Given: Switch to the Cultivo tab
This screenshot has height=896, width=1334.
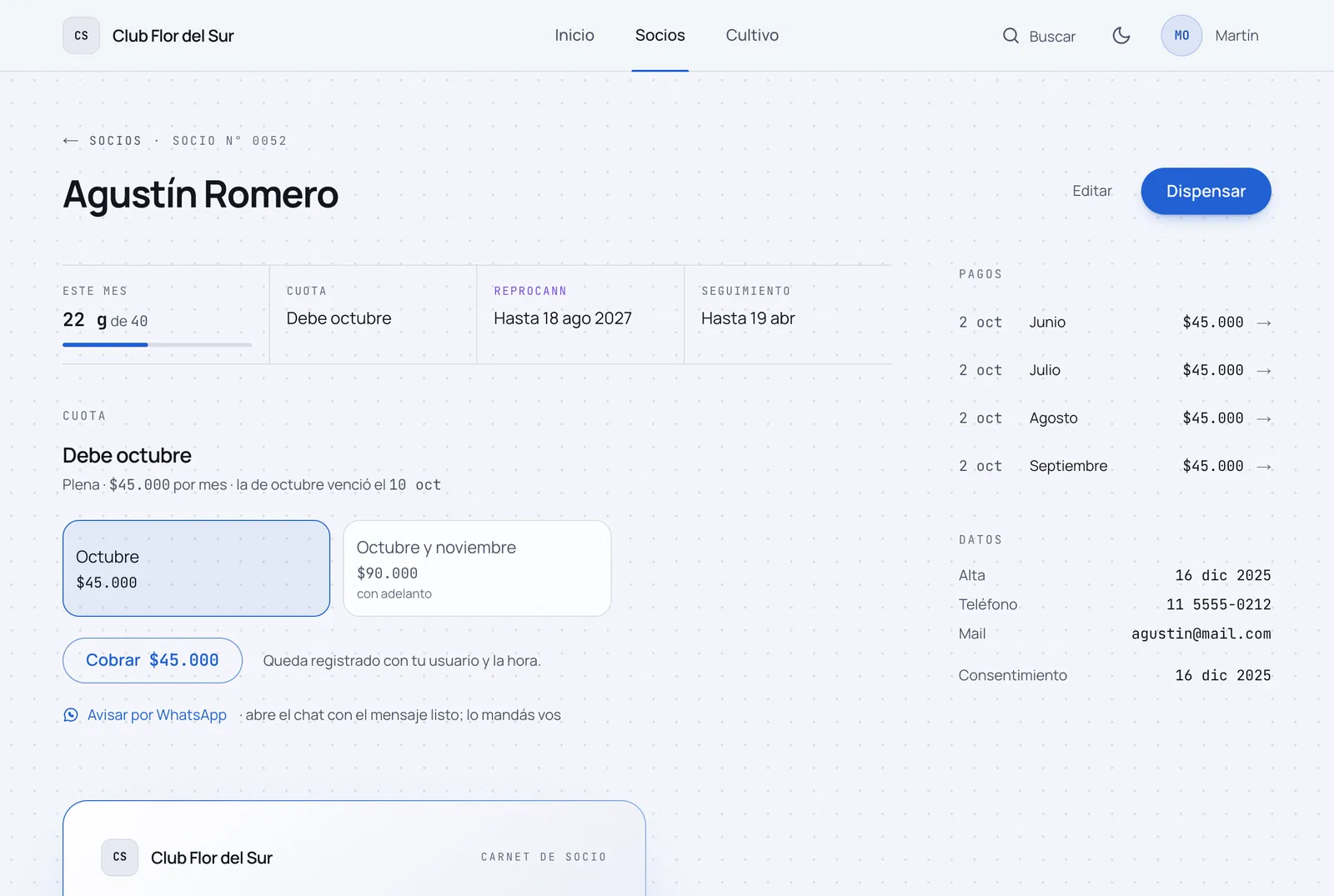Looking at the screenshot, I should pyautogui.click(x=752, y=35).
